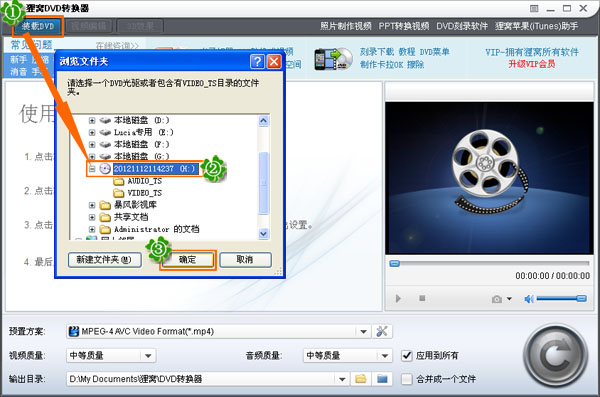Click the large round convert button
This screenshot has height=397, width=600.
pos(555,356)
